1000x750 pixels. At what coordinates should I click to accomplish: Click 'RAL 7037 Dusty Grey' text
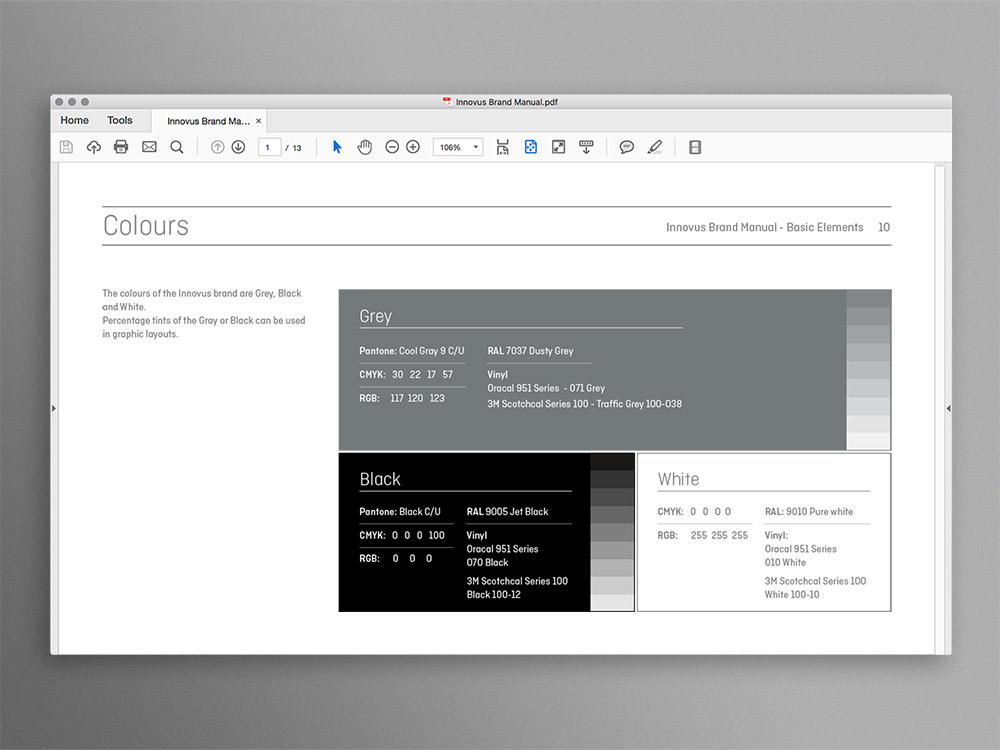[x=531, y=351]
